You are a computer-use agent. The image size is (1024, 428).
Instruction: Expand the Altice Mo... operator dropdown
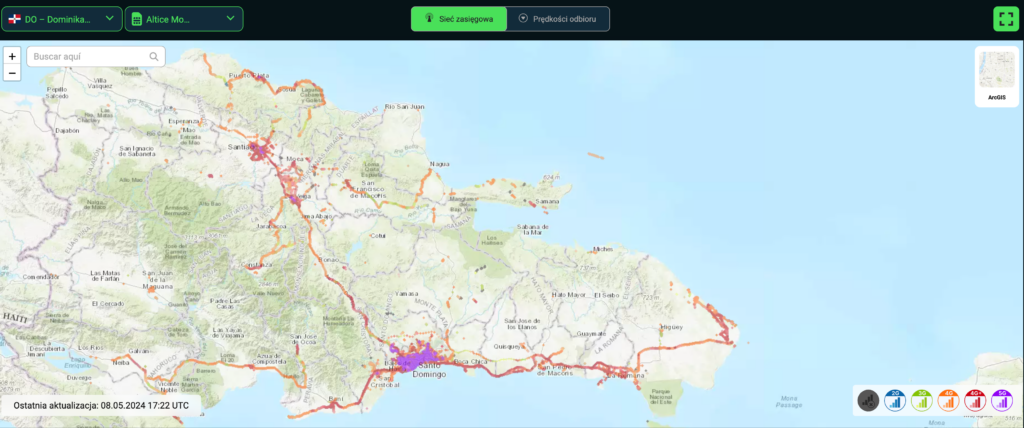pos(184,19)
